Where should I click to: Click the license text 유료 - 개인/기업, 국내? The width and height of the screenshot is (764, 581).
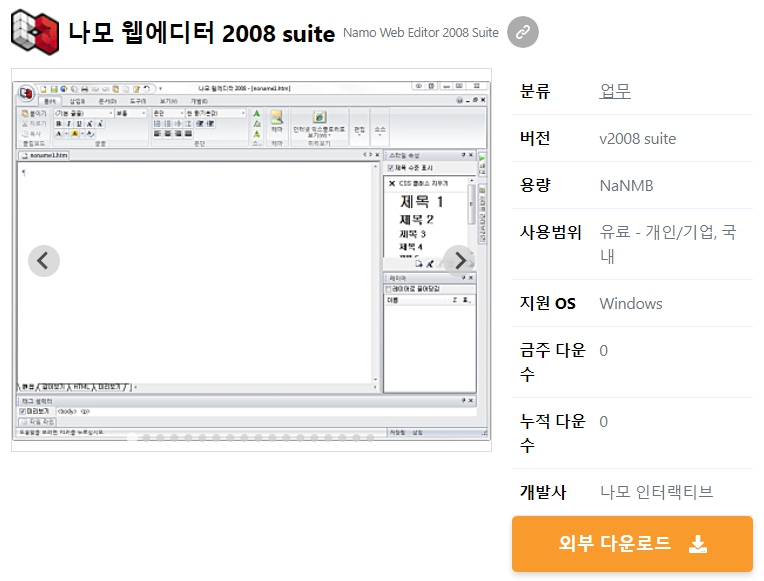pos(668,244)
